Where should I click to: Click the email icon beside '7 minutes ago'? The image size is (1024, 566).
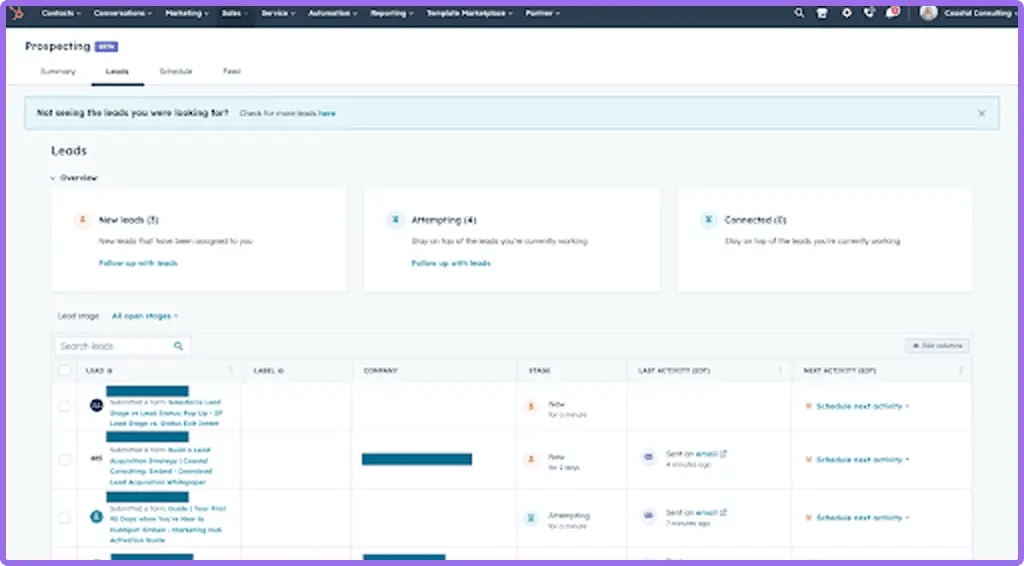[x=648, y=516]
